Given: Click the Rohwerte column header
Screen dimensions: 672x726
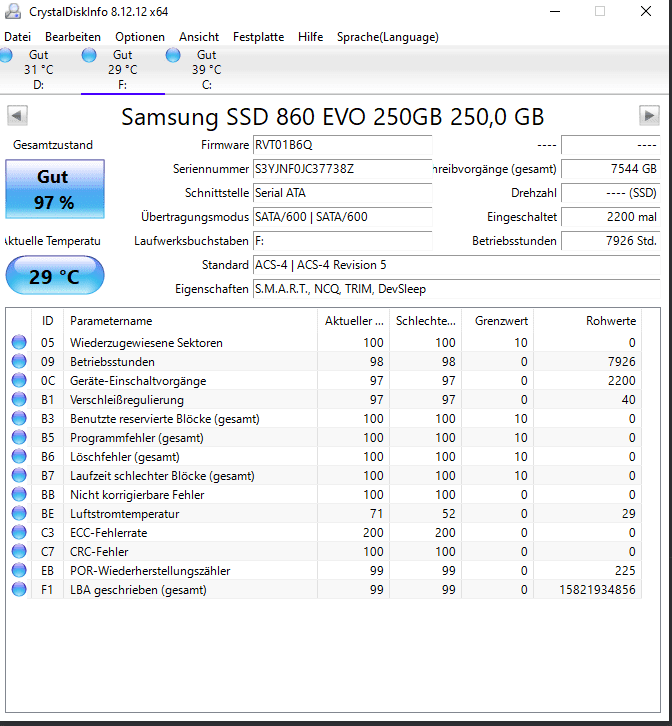Looking at the screenshot, I should pyautogui.click(x=588, y=321).
